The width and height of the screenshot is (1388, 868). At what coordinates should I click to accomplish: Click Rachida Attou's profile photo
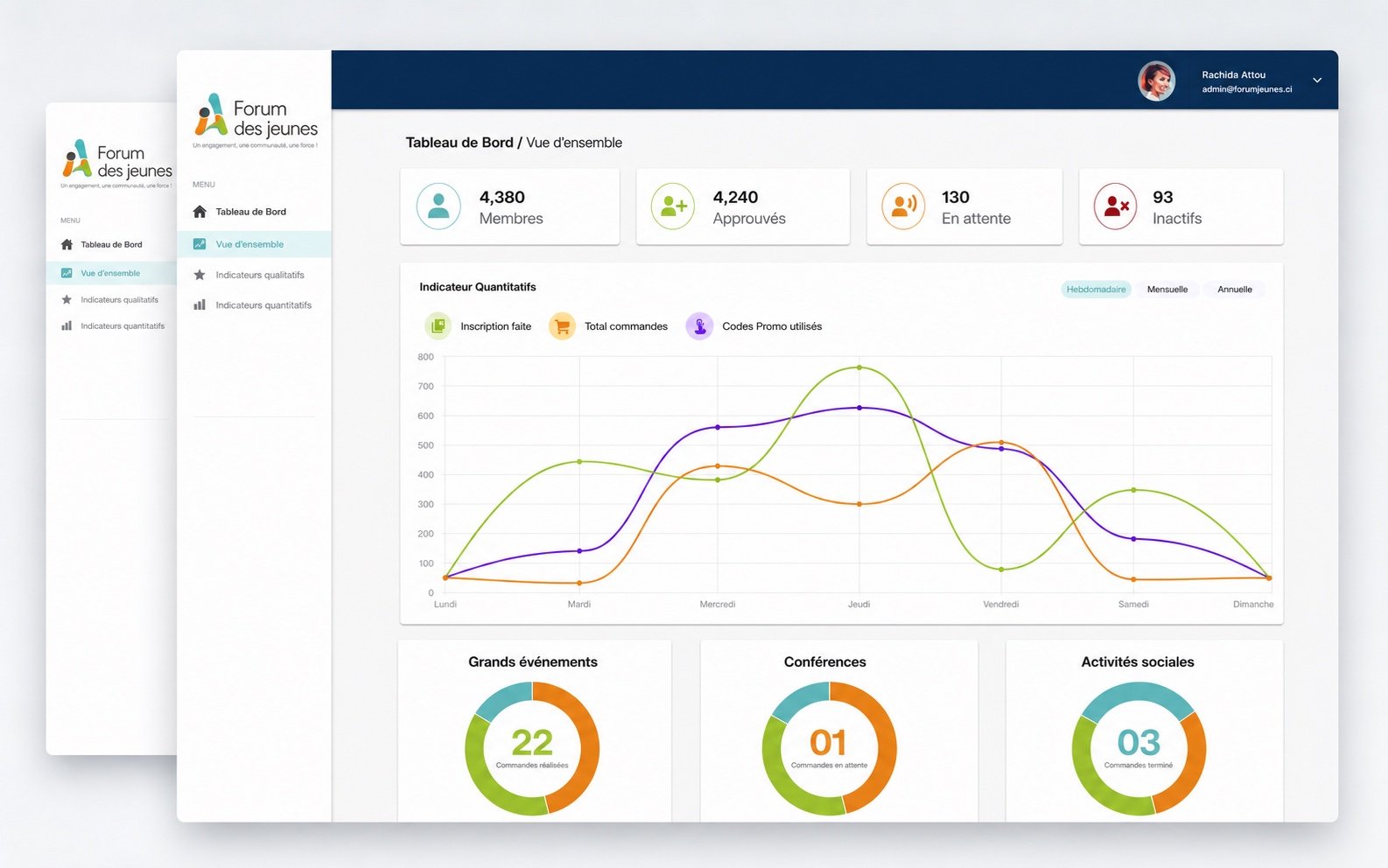pos(1156,80)
